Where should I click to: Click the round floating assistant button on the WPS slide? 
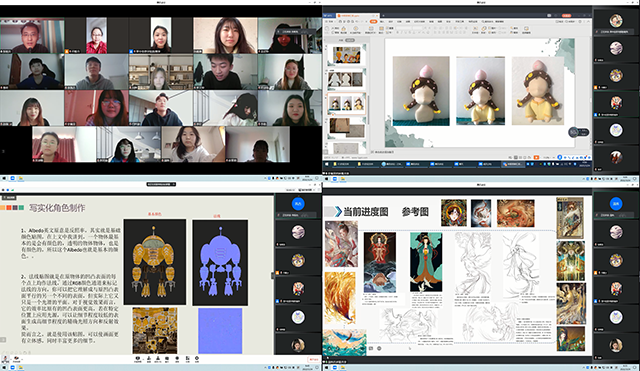coord(573,132)
